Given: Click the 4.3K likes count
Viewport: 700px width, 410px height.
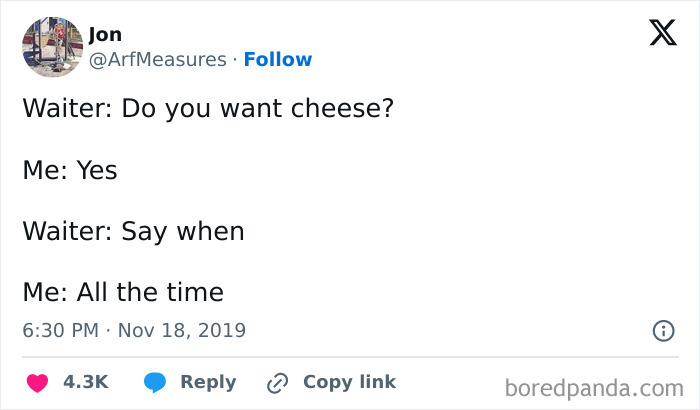Looking at the screenshot, I should pos(85,381).
